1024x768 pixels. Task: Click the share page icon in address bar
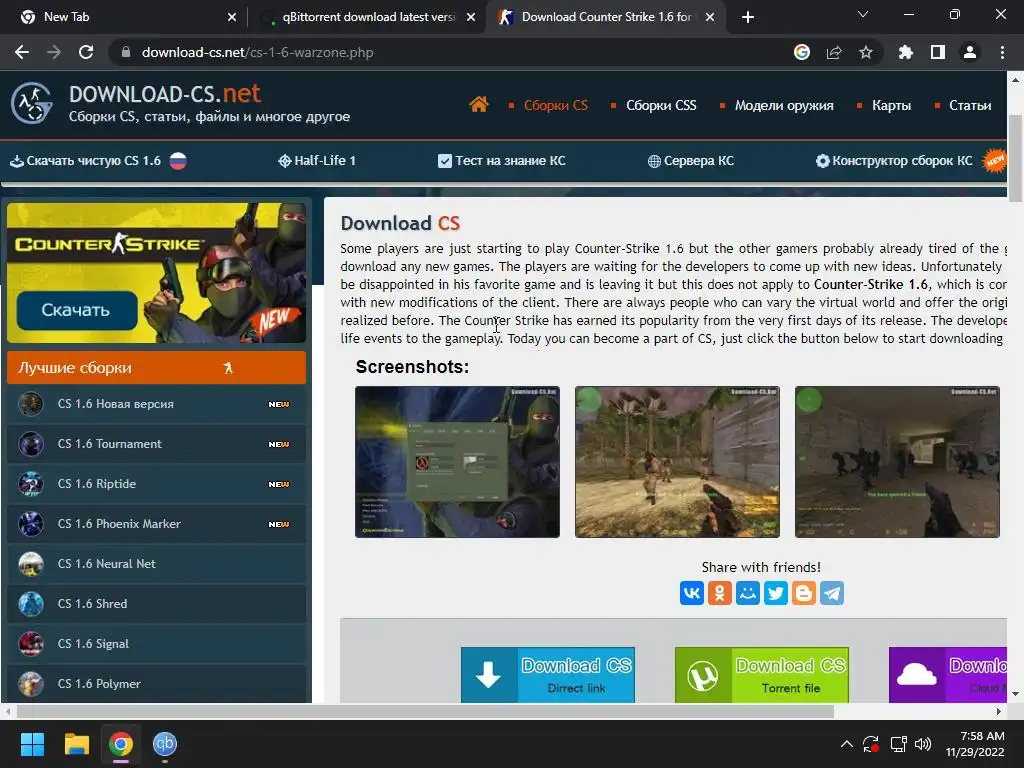(x=834, y=52)
